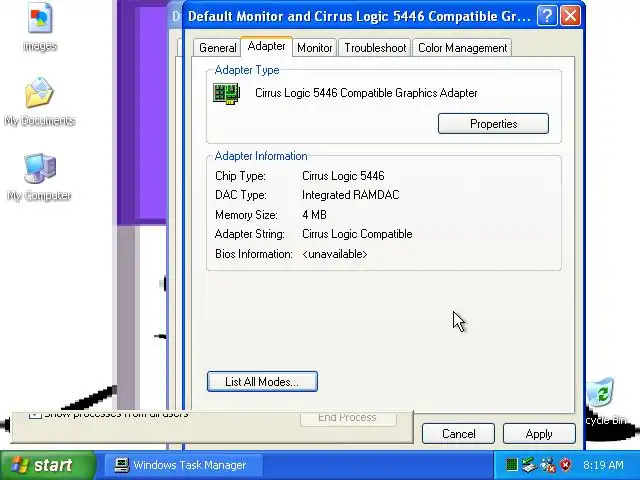Viewport: 640px width, 480px height.
Task: Click the Integrated RAMDAC value
Action: point(351,195)
